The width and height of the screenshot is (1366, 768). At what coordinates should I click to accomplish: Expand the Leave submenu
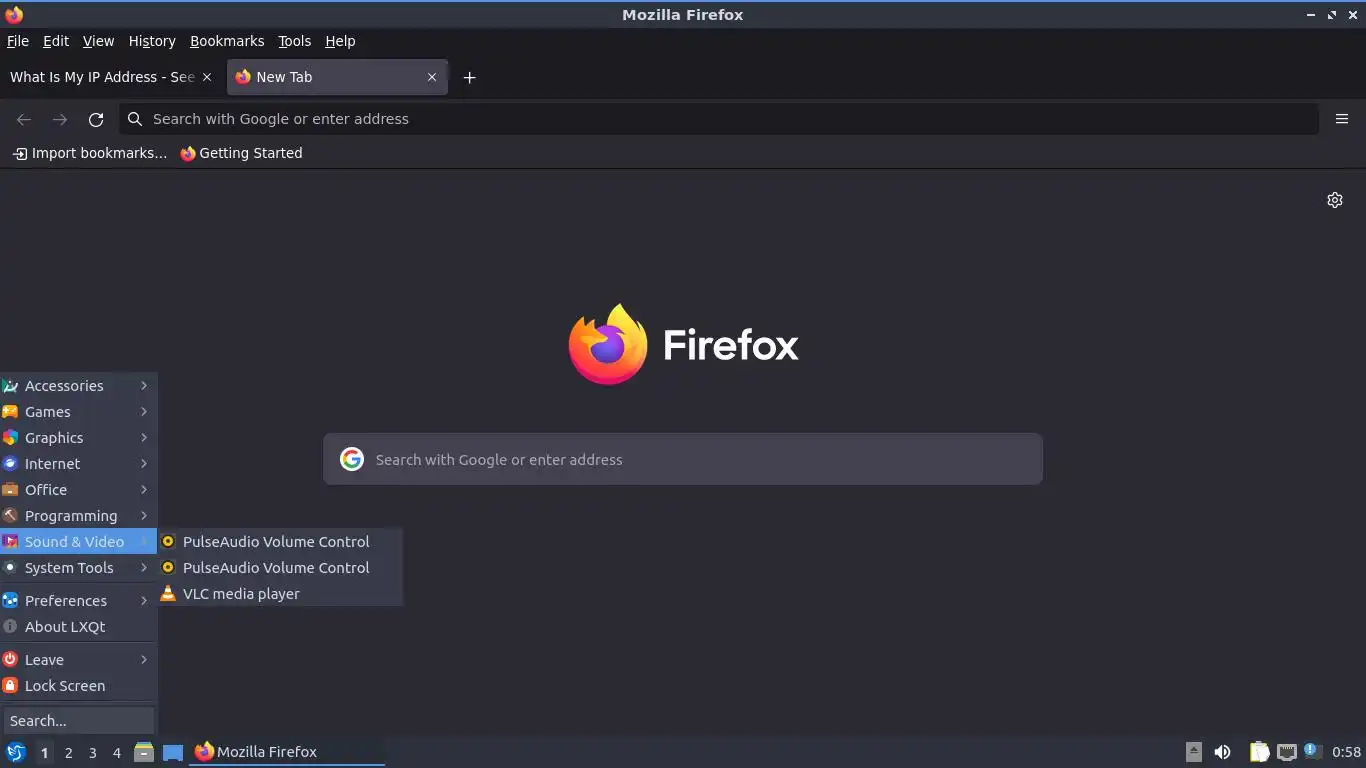click(79, 660)
